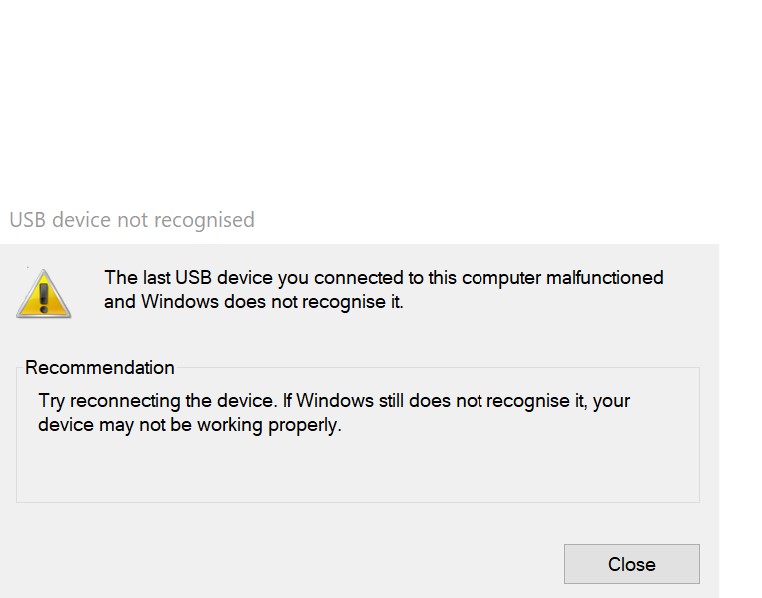Click the word "malfunctioned" in the message

tap(604, 278)
